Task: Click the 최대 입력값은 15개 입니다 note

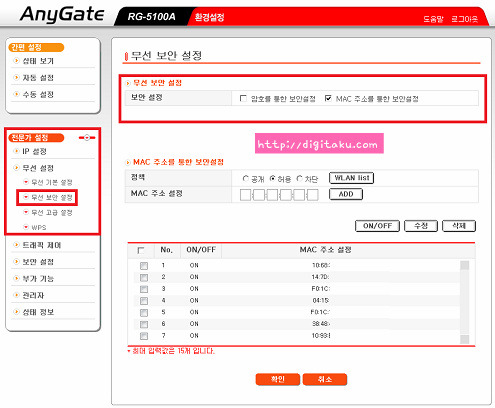Action: click(171, 351)
